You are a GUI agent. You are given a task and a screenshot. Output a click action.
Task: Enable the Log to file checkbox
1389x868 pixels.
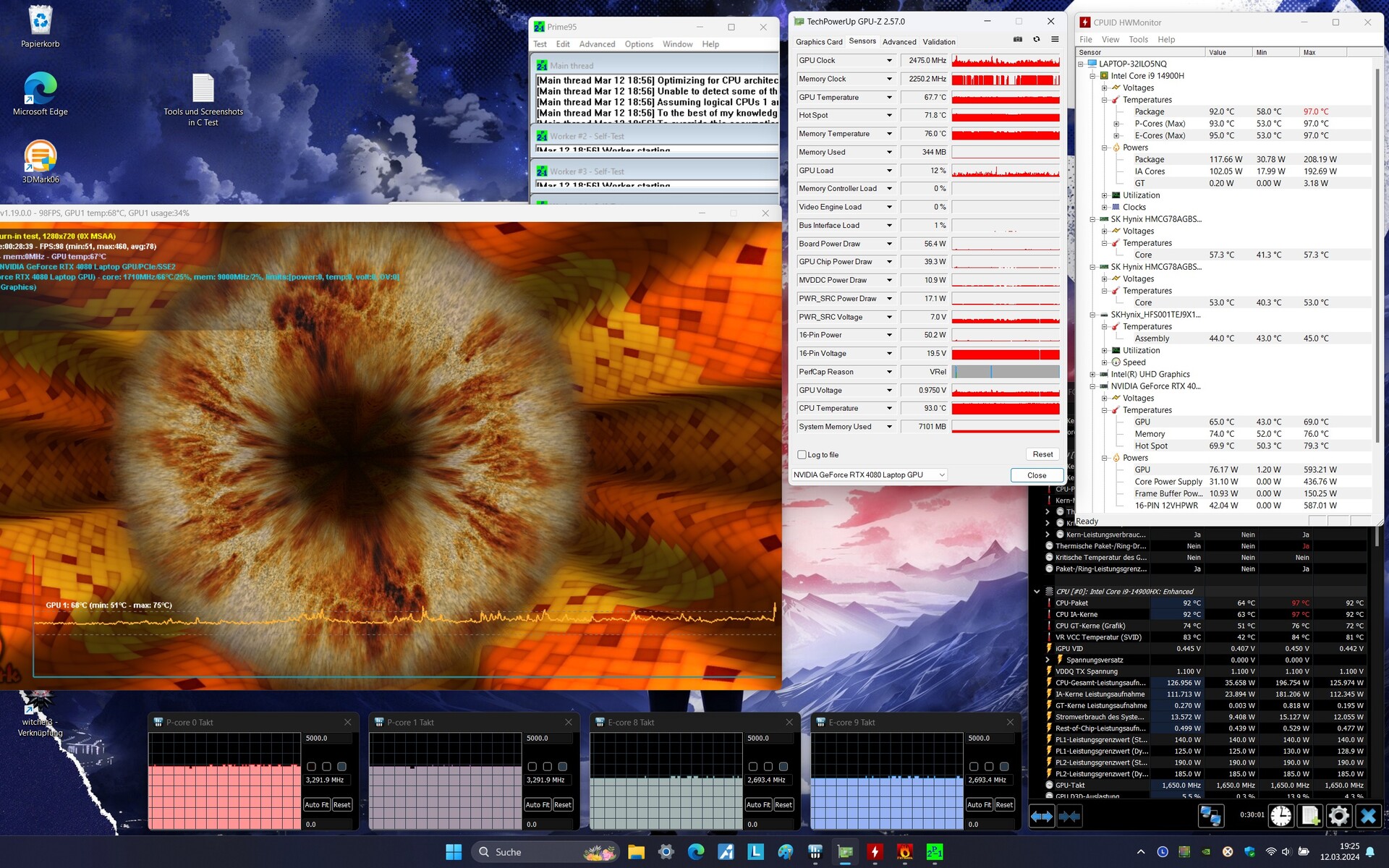802,455
